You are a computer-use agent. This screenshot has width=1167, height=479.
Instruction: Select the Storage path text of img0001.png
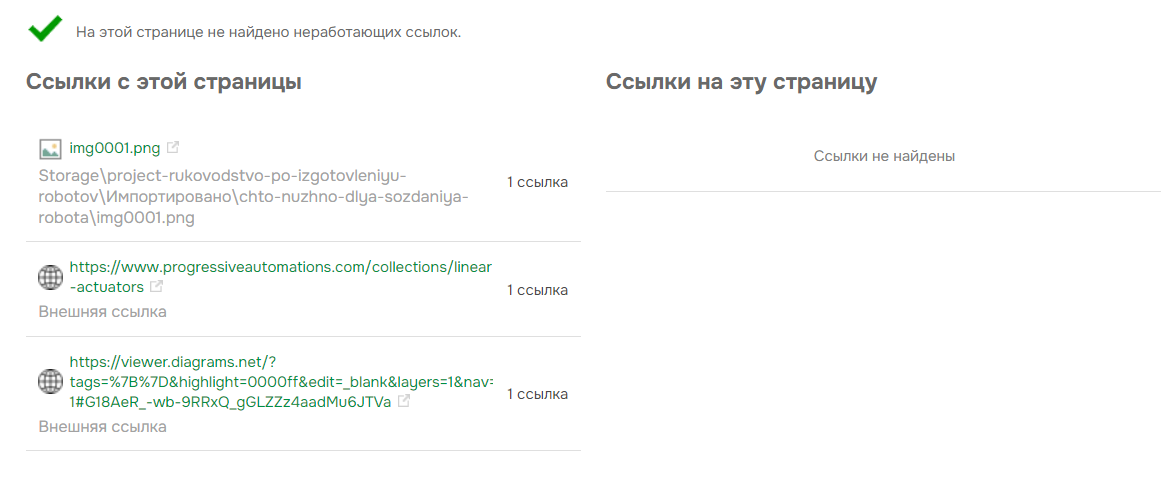(254, 198)
